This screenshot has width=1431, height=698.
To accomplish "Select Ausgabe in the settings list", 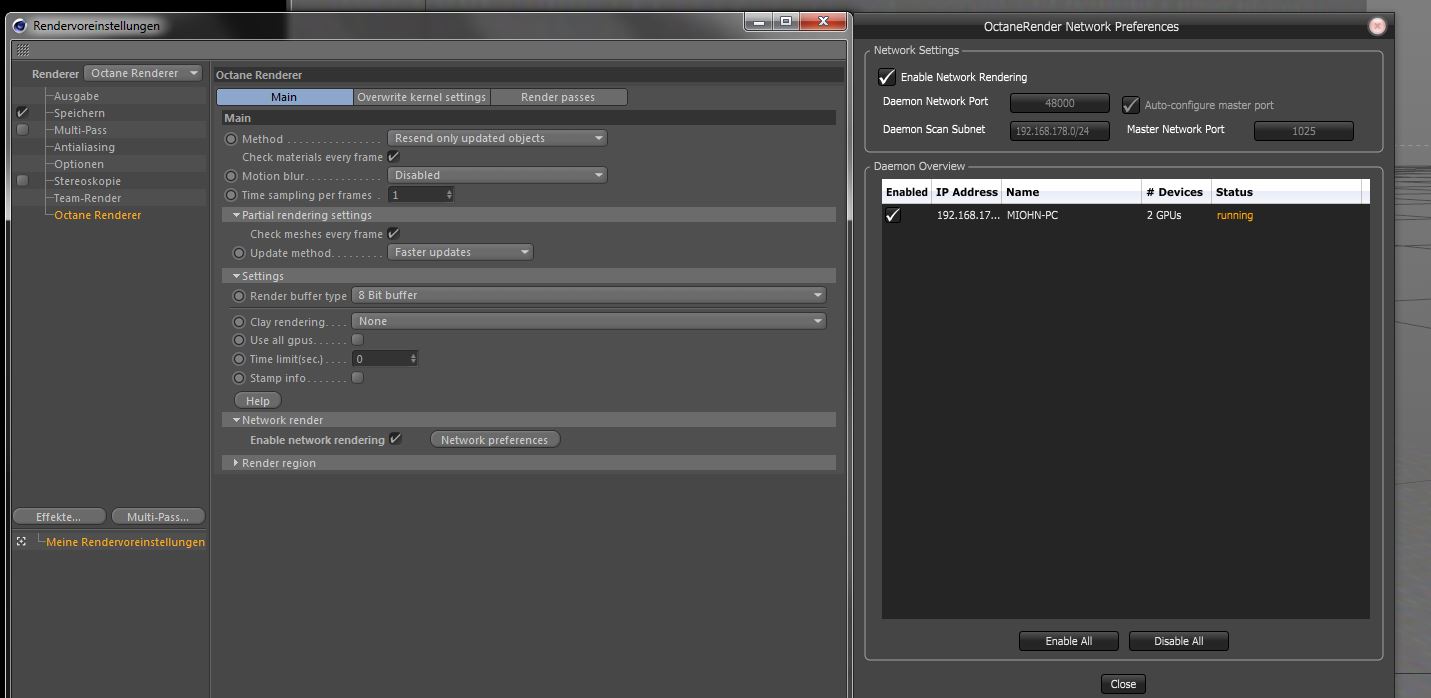I will pyautogui.click(x=76, y=96).
